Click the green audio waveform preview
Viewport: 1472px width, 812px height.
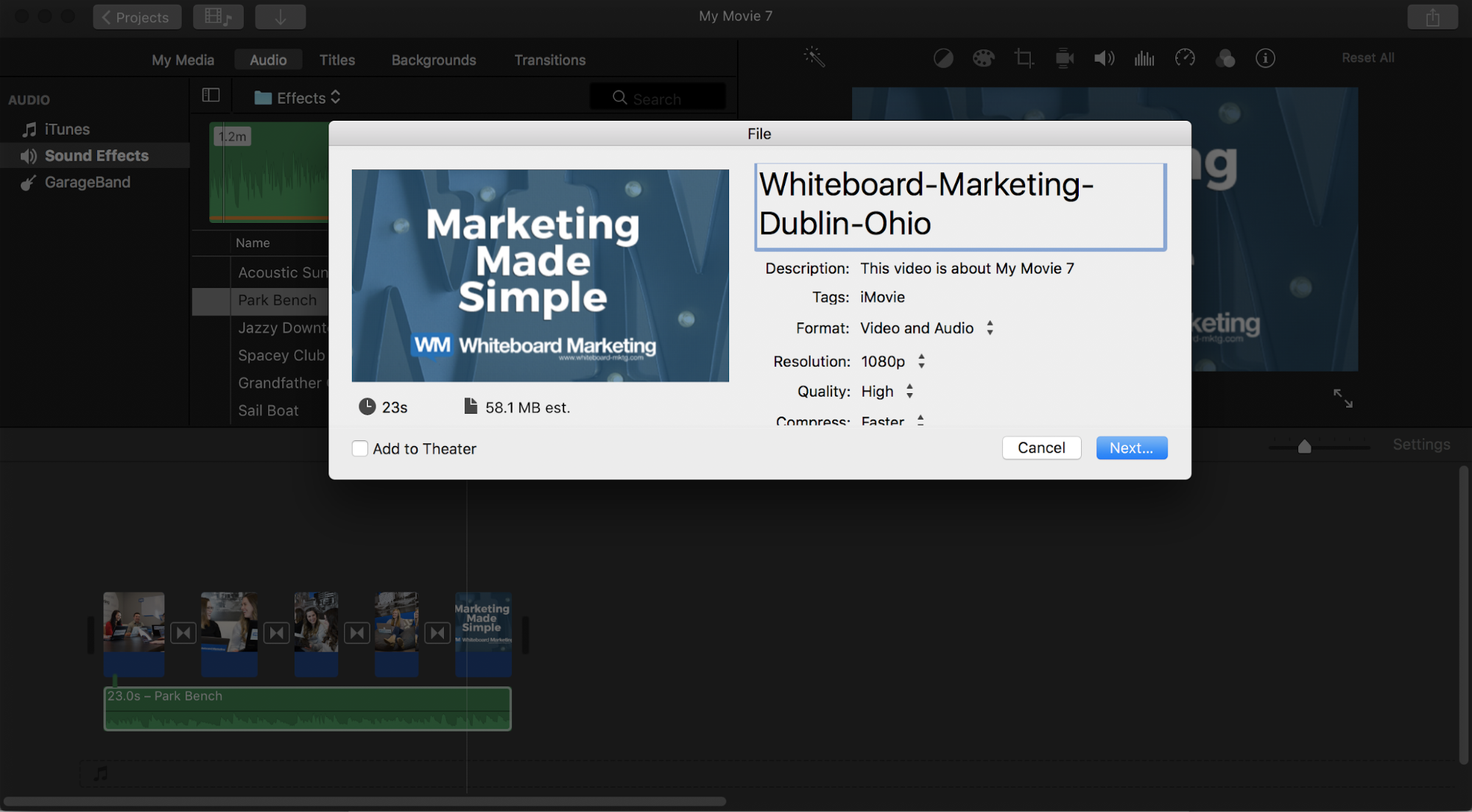point(270,172)
